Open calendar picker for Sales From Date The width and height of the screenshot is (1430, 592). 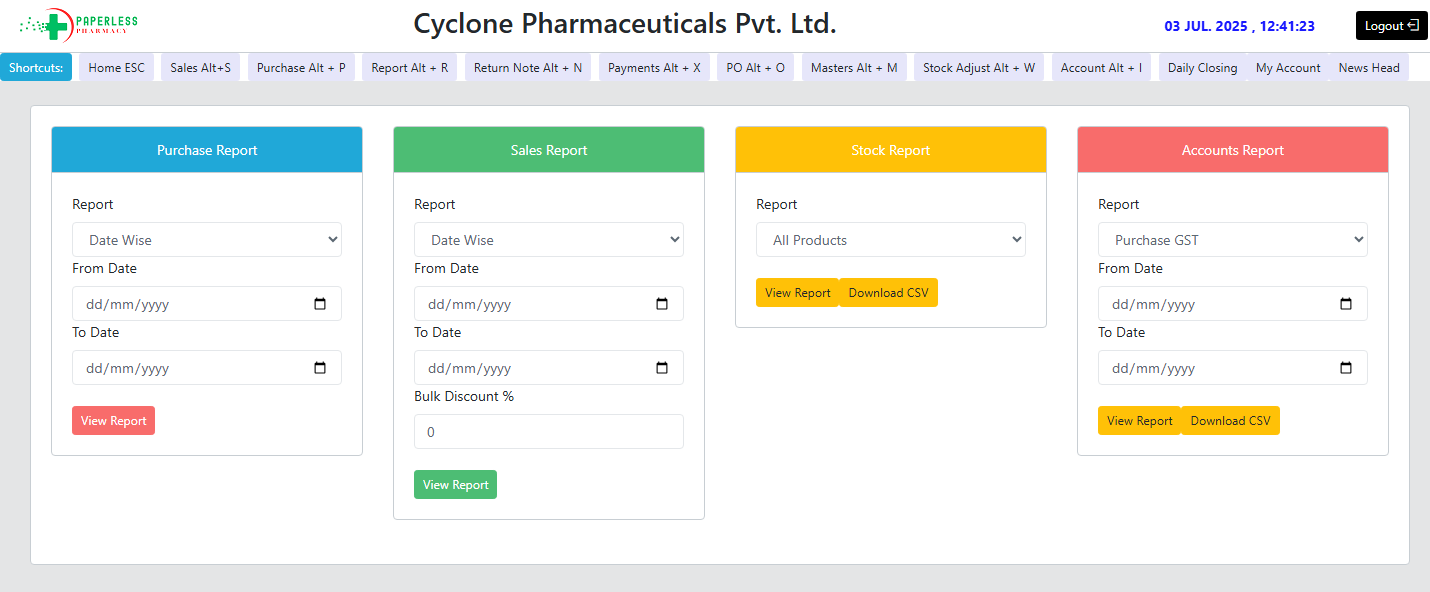click(x=662, y=304)
